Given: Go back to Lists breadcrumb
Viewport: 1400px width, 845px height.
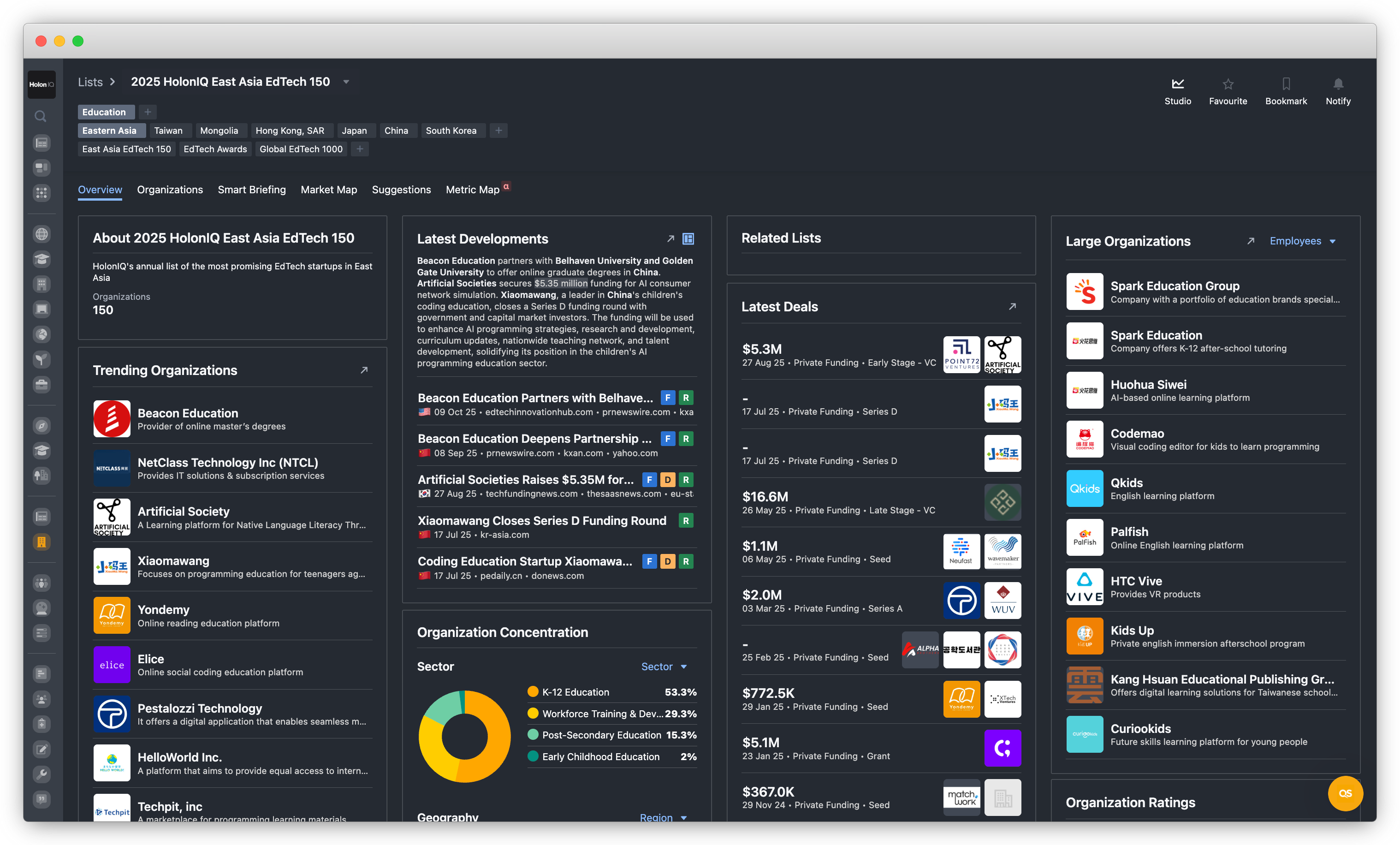Looking at the screenshot, I should point(90,82).
